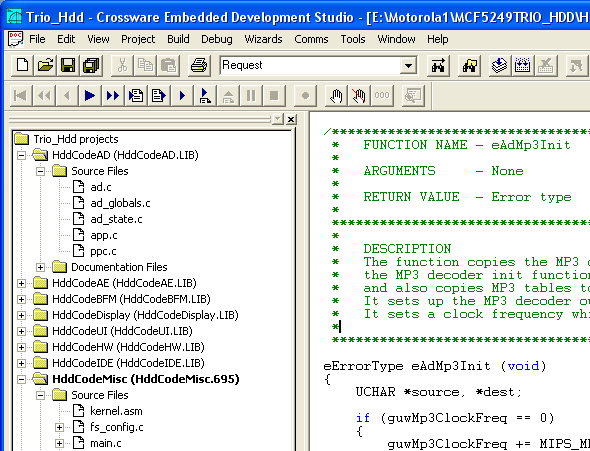Click the greyed rewind to start icon
590x451 pixels.
(21, 96)
